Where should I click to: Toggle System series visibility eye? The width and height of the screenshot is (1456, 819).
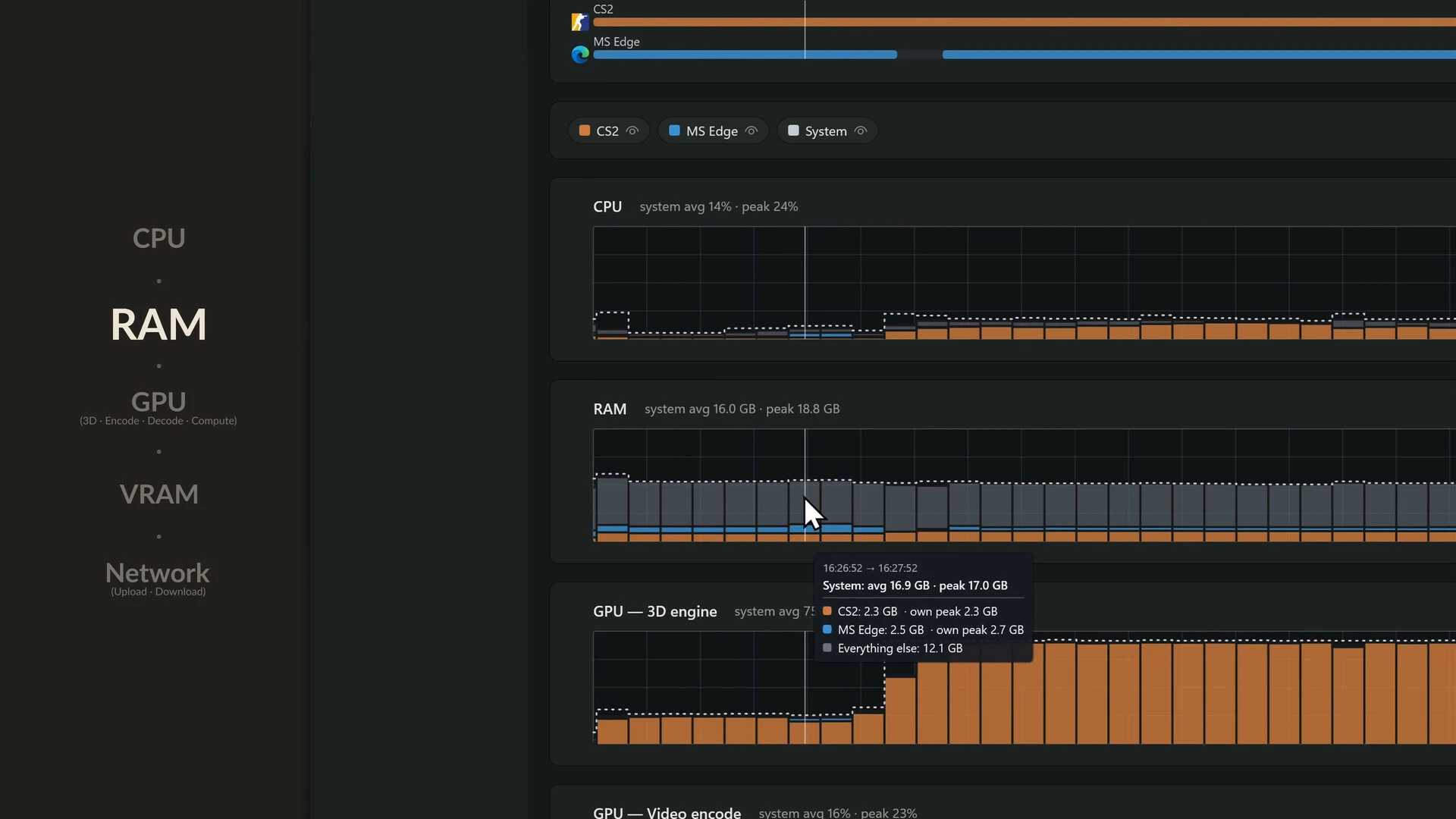[861, 131]
